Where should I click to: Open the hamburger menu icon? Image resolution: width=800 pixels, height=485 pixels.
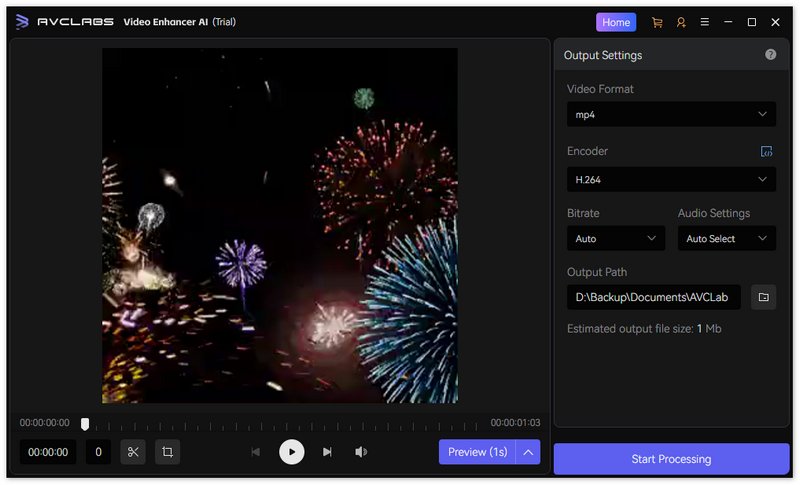[705, 22]
